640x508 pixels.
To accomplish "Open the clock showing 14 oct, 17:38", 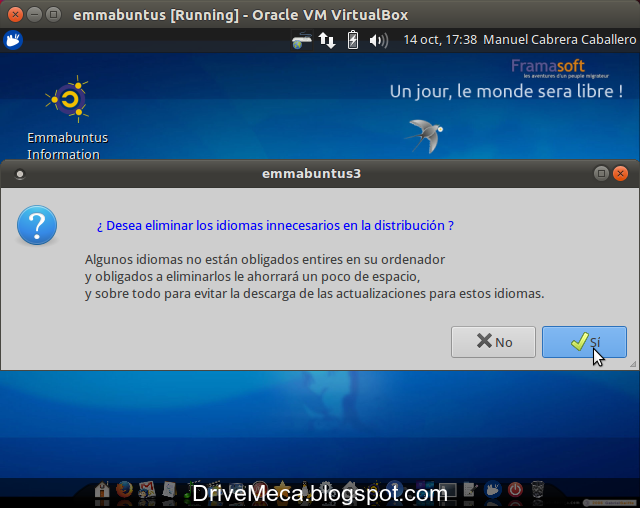I will tap(440, 40).
